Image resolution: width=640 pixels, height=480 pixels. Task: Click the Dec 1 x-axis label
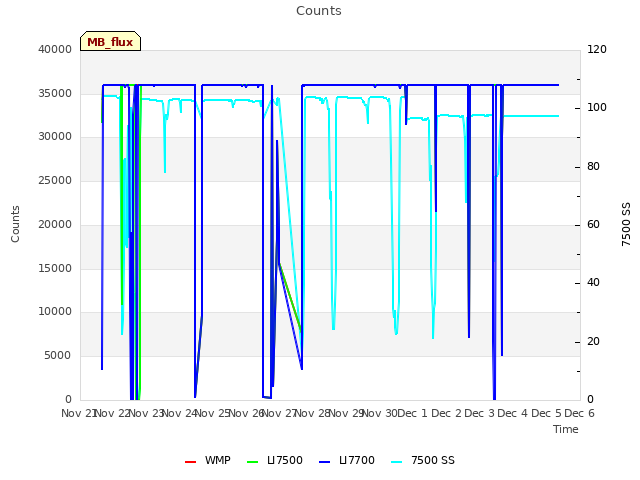click(412, 413)
